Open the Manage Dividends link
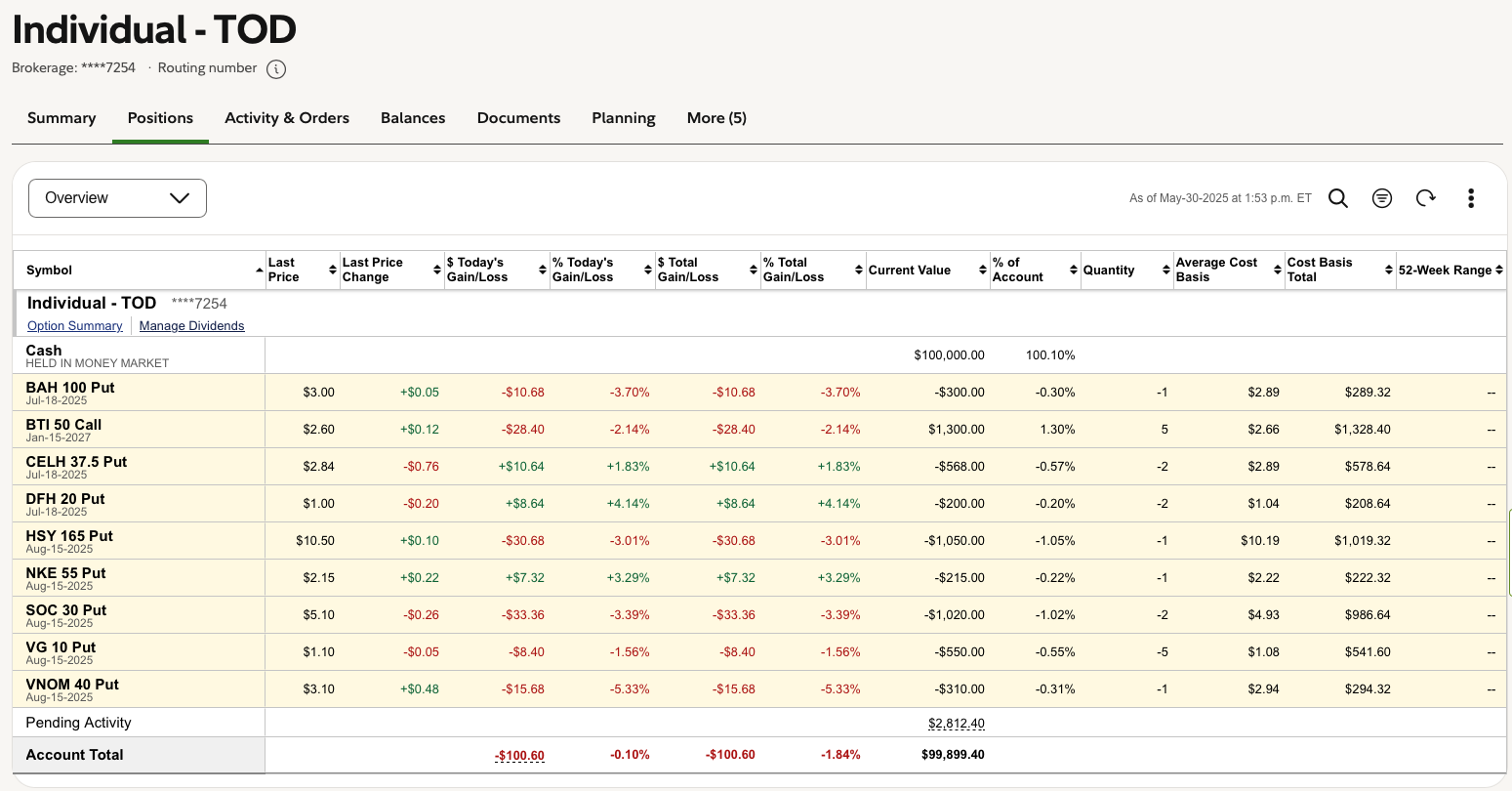This screenshot has width=1512, height=791. point(191,326)
